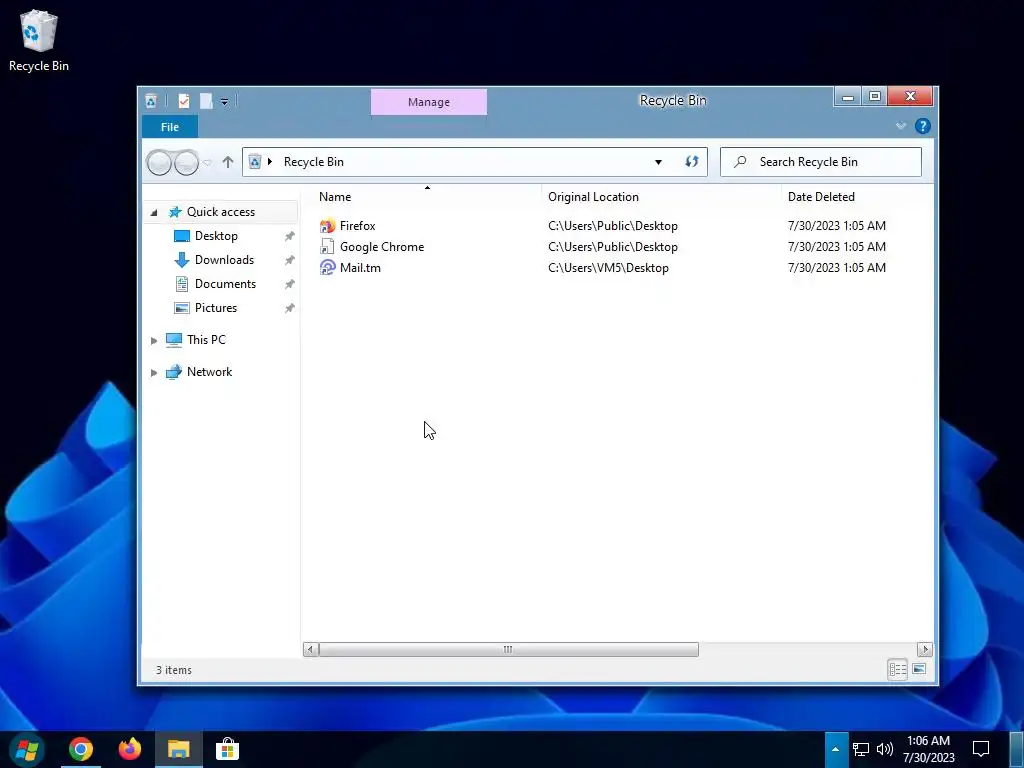The width and height of the screenshot is (1024, 768).
Task: Click the New folder quick access toolbar icon
Action: pyautogui.click(x=206, y=101)
